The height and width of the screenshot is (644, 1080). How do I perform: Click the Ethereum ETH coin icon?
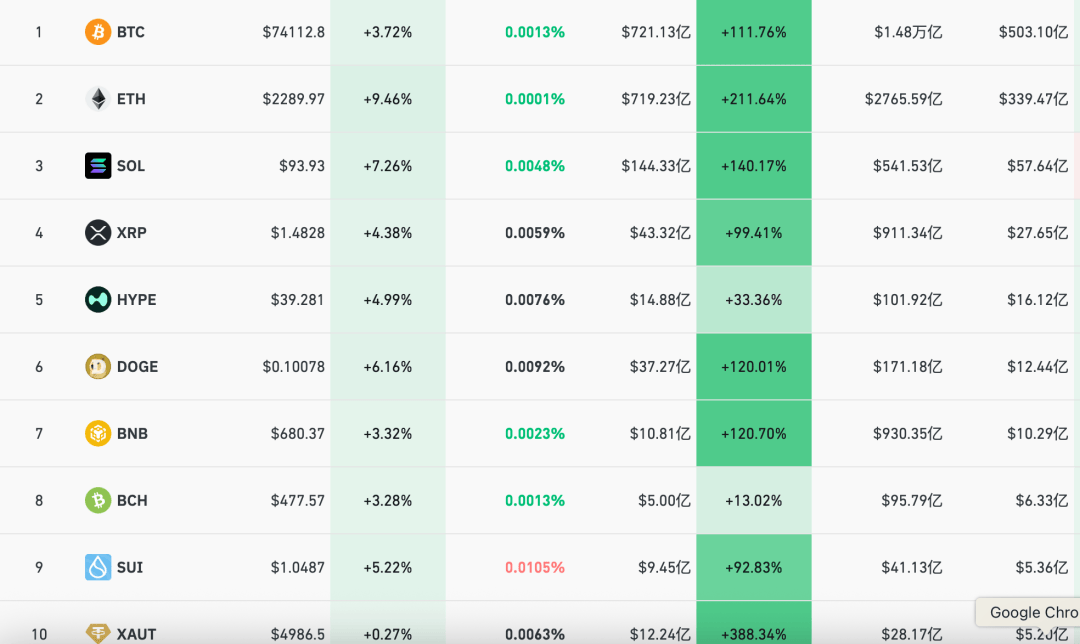point(98,99)
